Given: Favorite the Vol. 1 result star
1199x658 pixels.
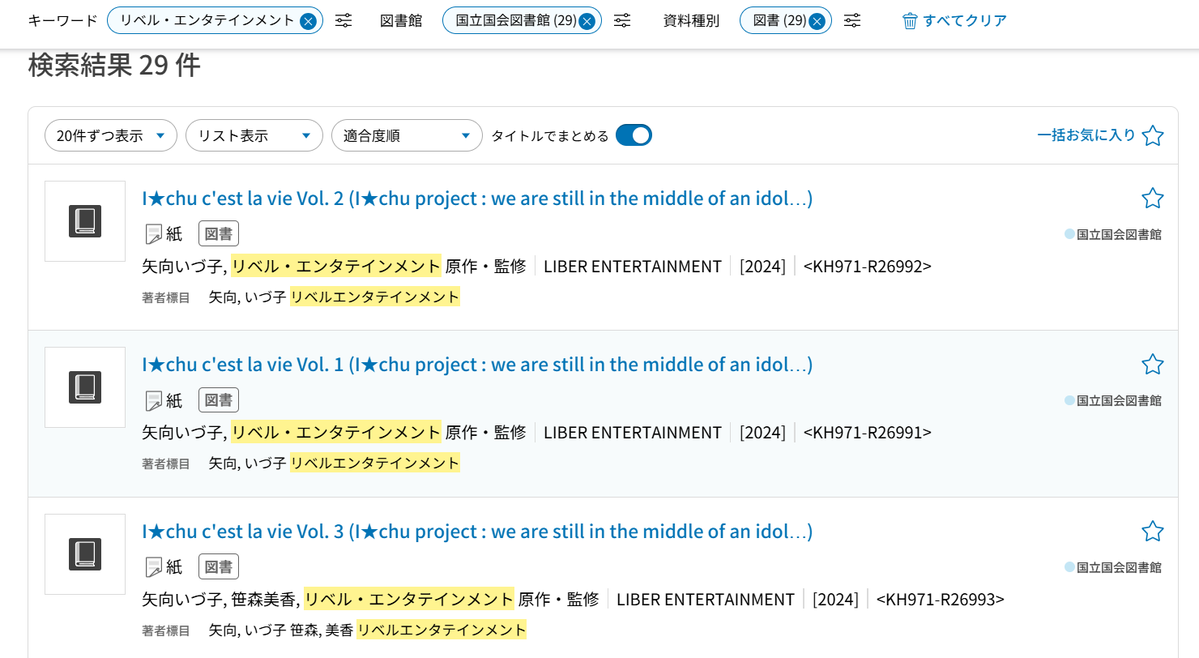Looking at the screenshot, I should (1152, 365).
